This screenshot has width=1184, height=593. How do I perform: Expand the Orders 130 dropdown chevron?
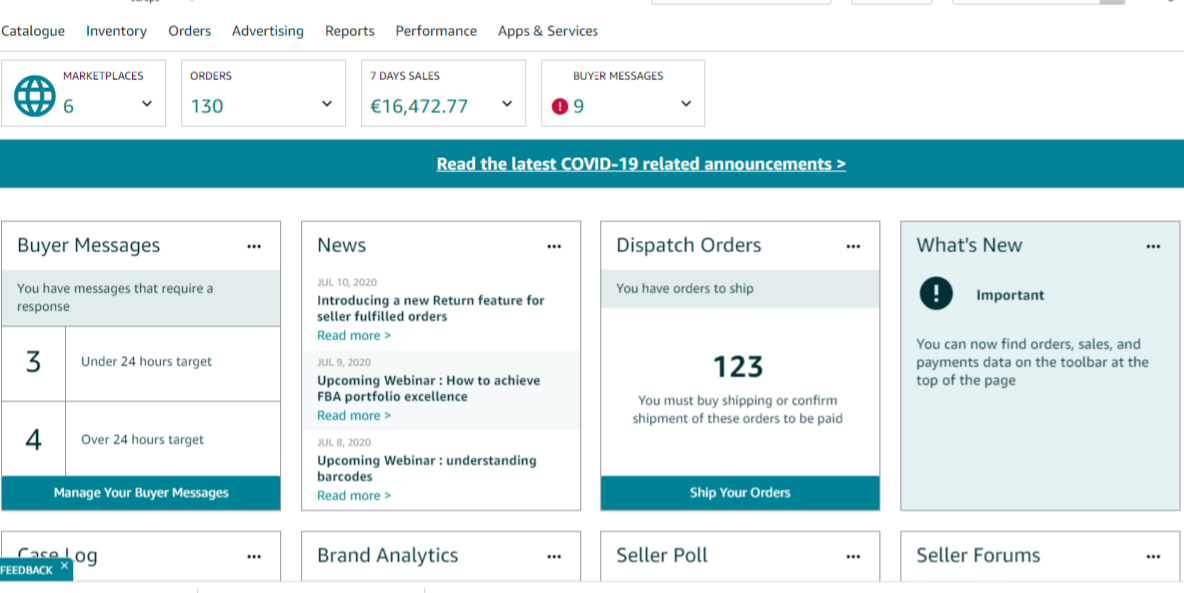327,103
